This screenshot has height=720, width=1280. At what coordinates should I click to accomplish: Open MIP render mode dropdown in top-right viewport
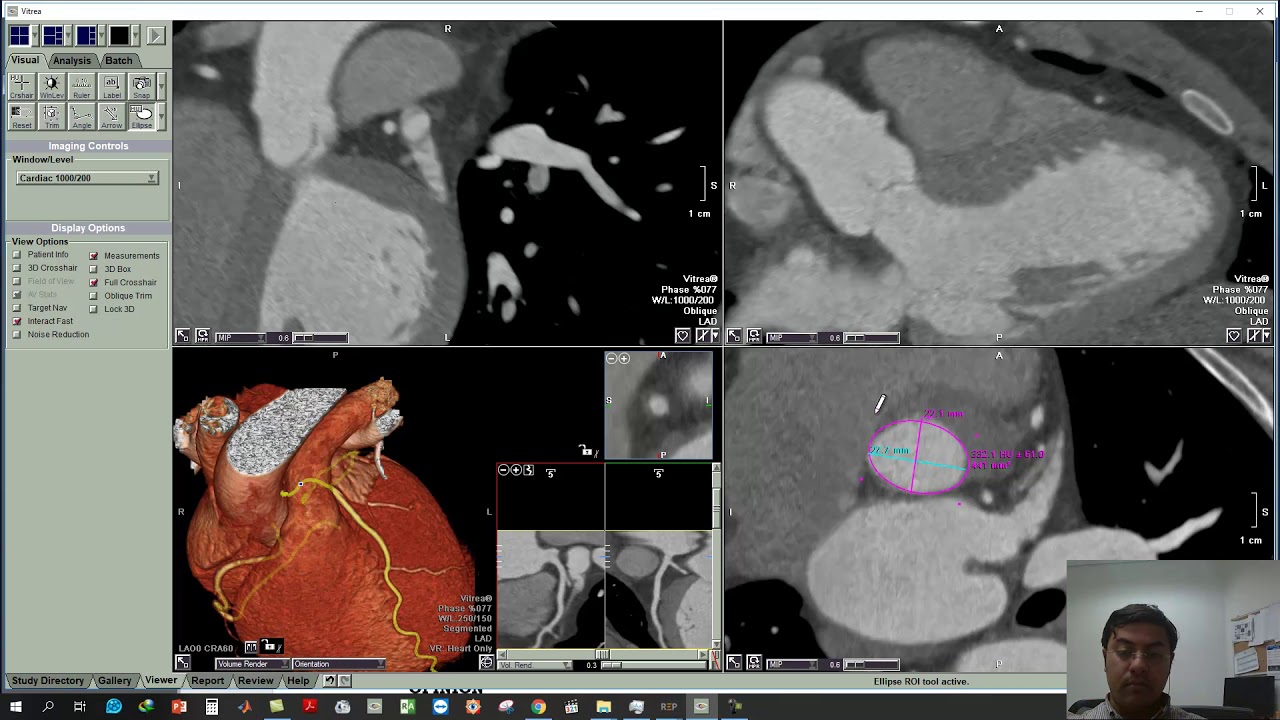click(x=792, y=338)
